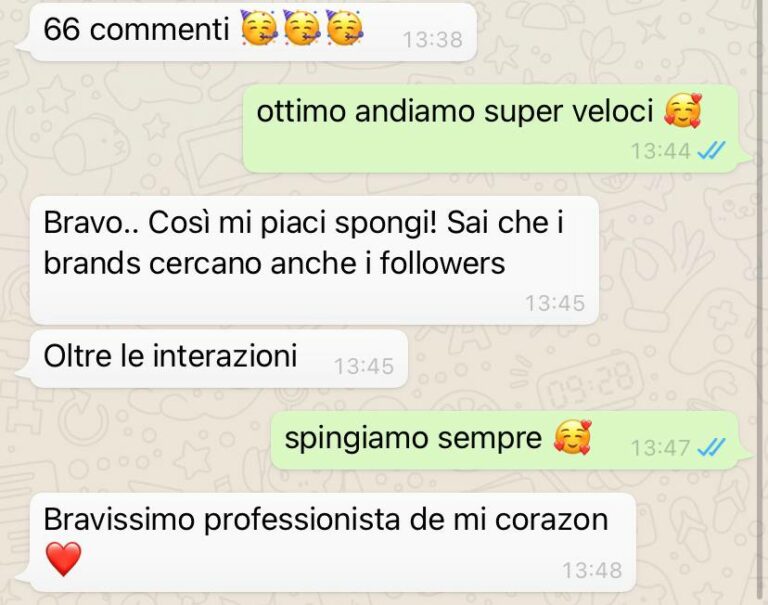Viewport: 768px width, 605px height.
Task: Click the 13:45 timestamp under 'followers'
Action: point(555,303)
